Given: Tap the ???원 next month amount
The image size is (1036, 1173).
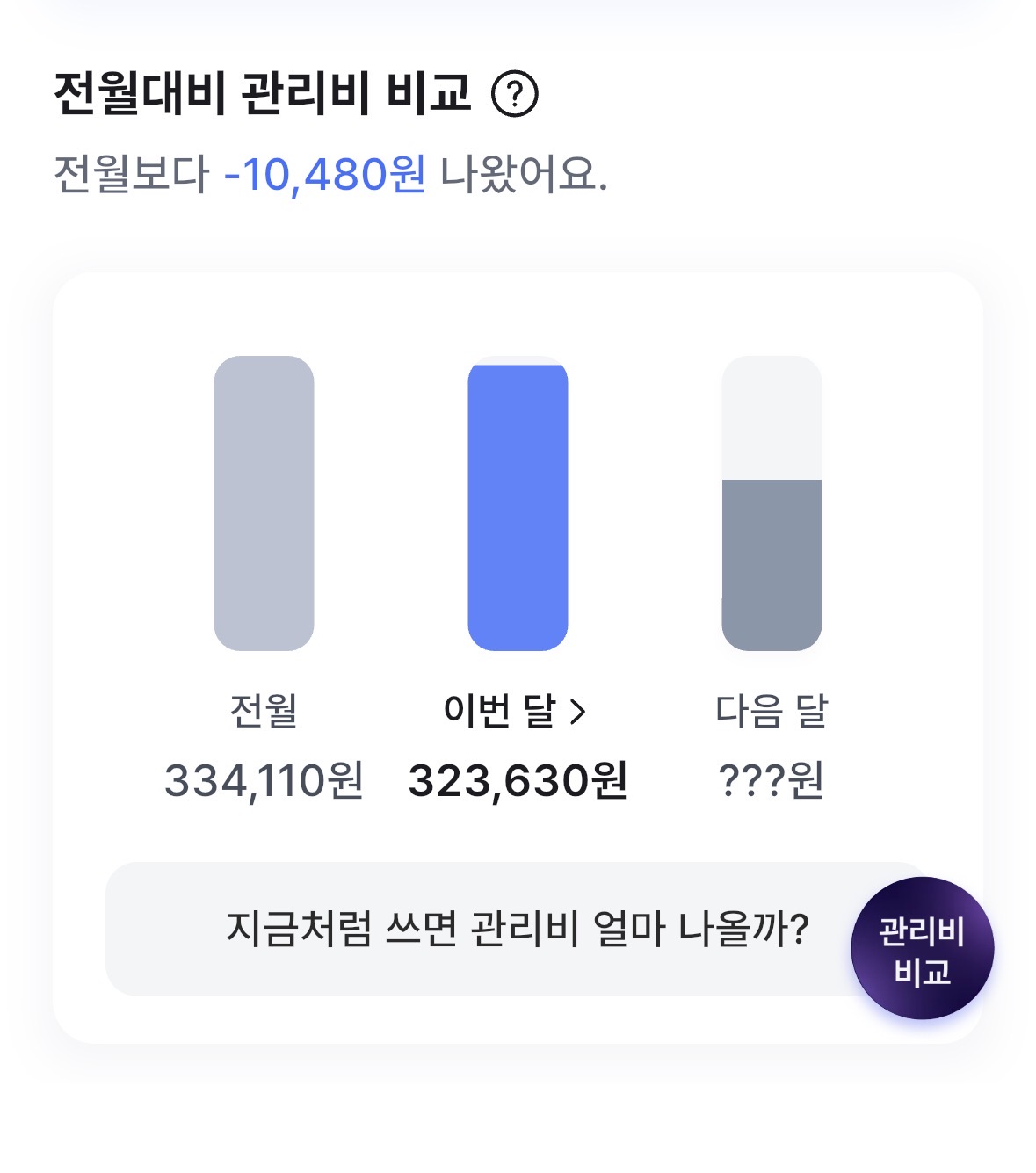Looking at the screenshot, I should [772, 781].
